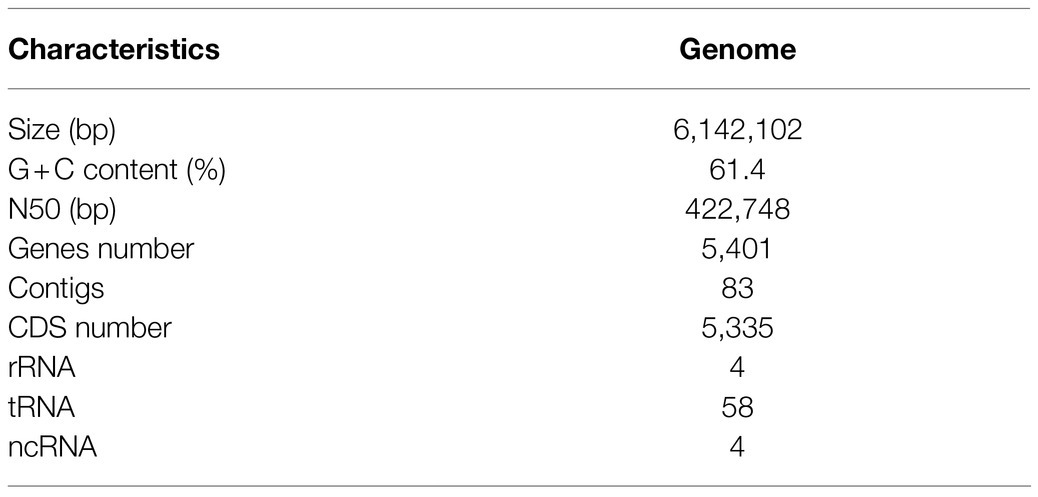1038x497 pixels.
Task: Select the G+C content (%) label
Action: click(117, 171)
